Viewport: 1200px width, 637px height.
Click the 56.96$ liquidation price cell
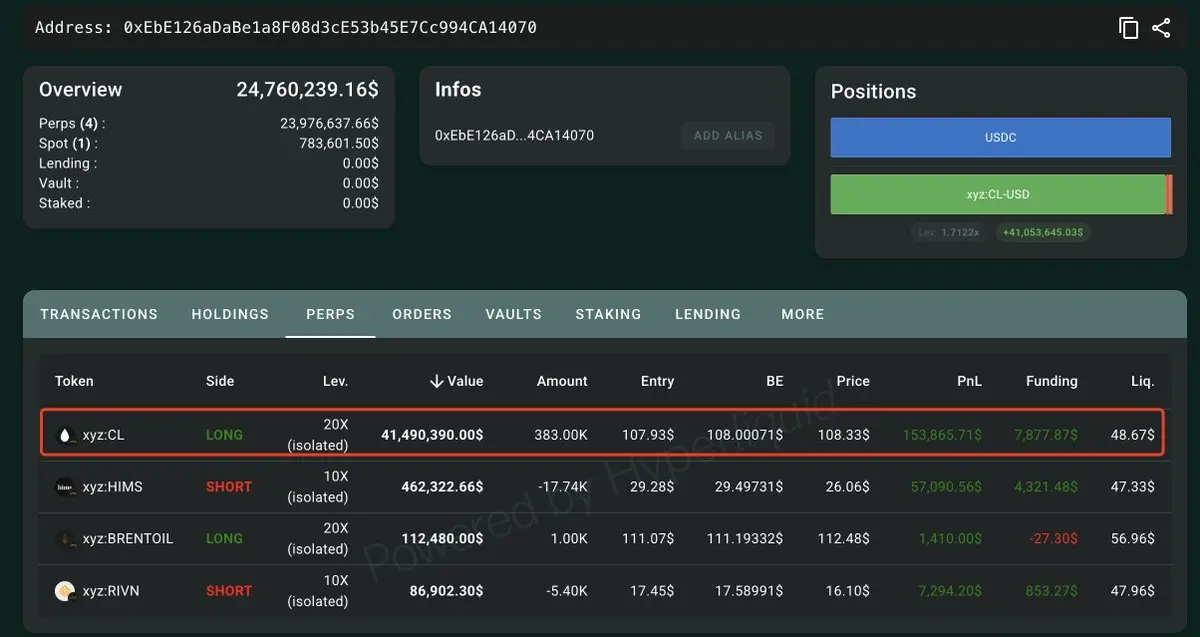click(x=1132, y=539)
